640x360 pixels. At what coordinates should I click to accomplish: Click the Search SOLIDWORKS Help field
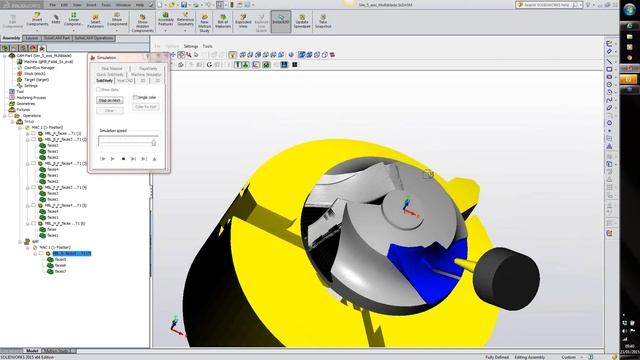pos(549,5)
